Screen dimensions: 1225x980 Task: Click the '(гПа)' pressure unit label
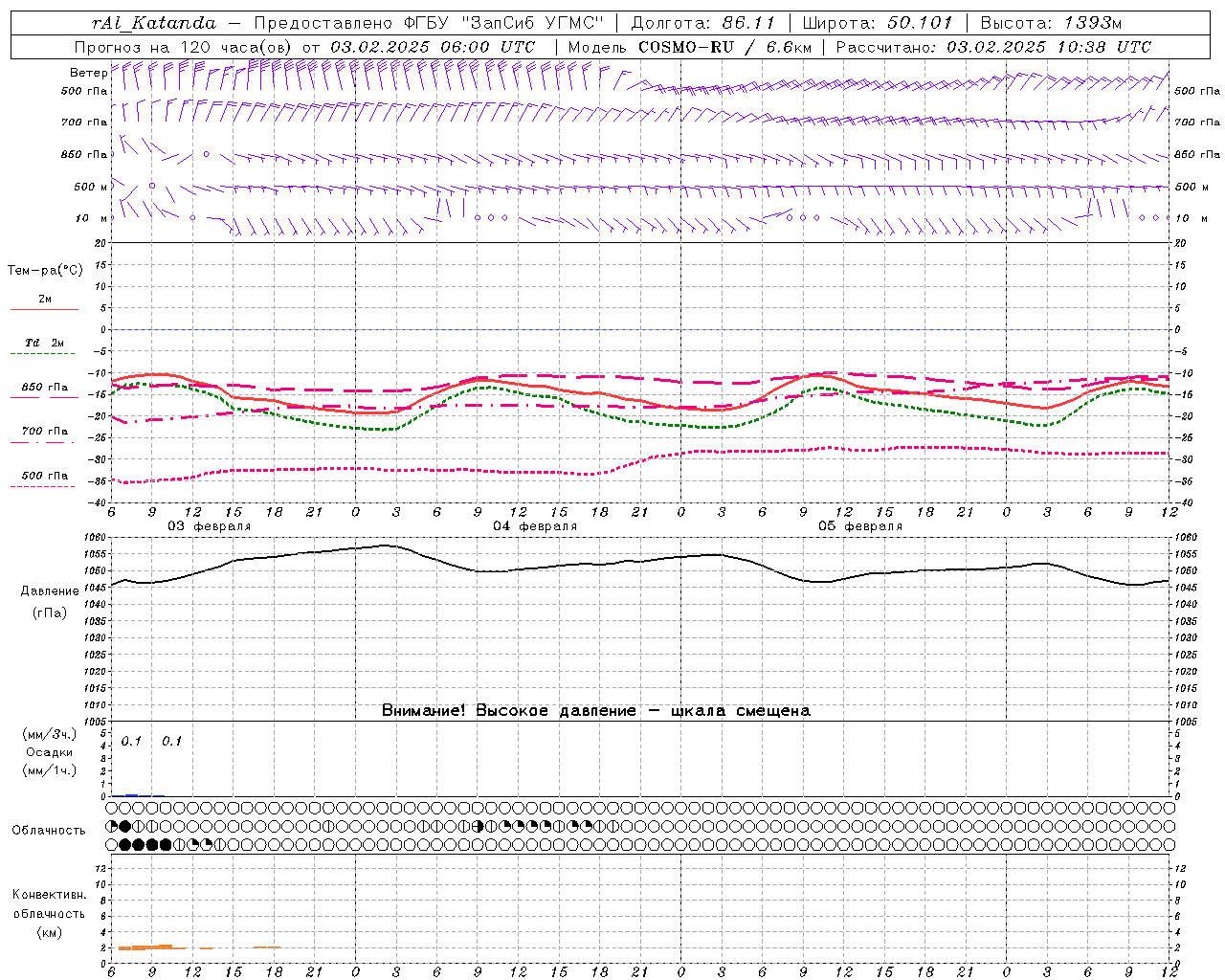click(x=50, y=613)
